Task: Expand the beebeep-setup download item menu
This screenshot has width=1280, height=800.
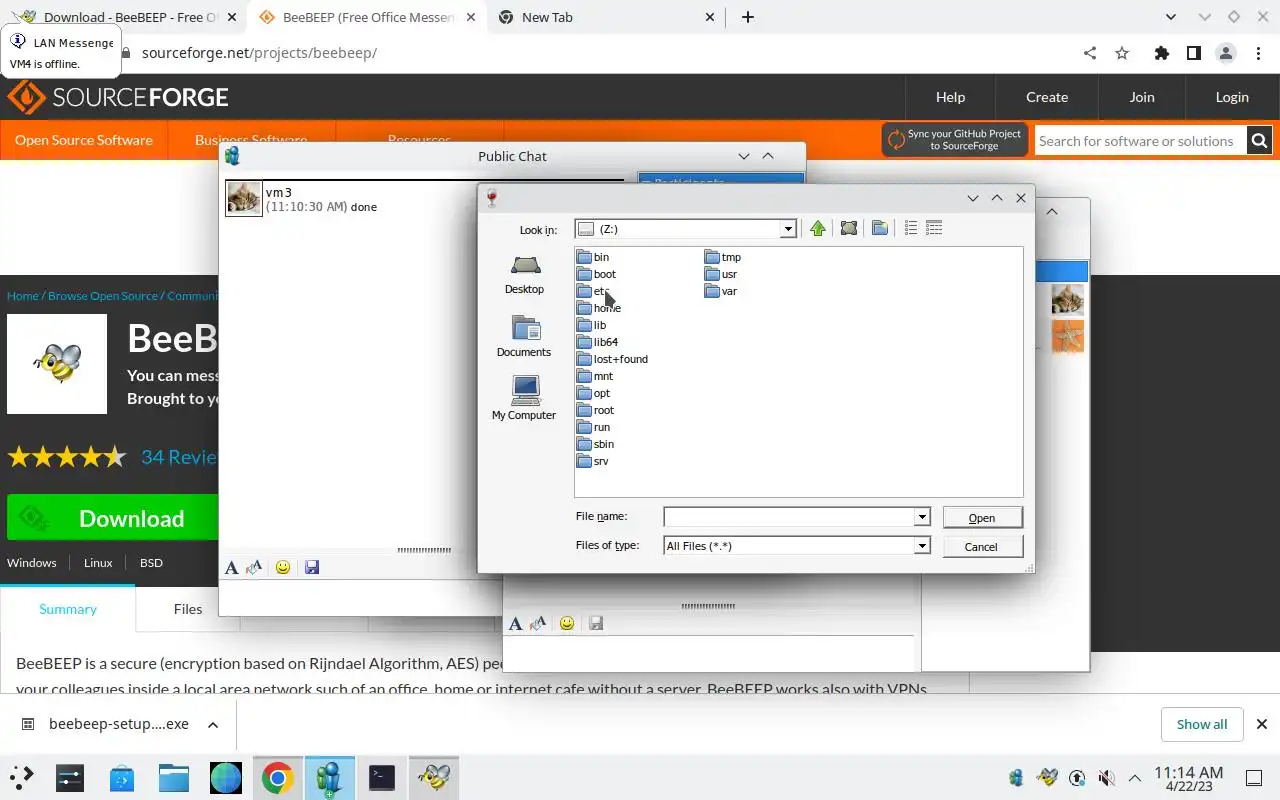Action: (213, 724)
